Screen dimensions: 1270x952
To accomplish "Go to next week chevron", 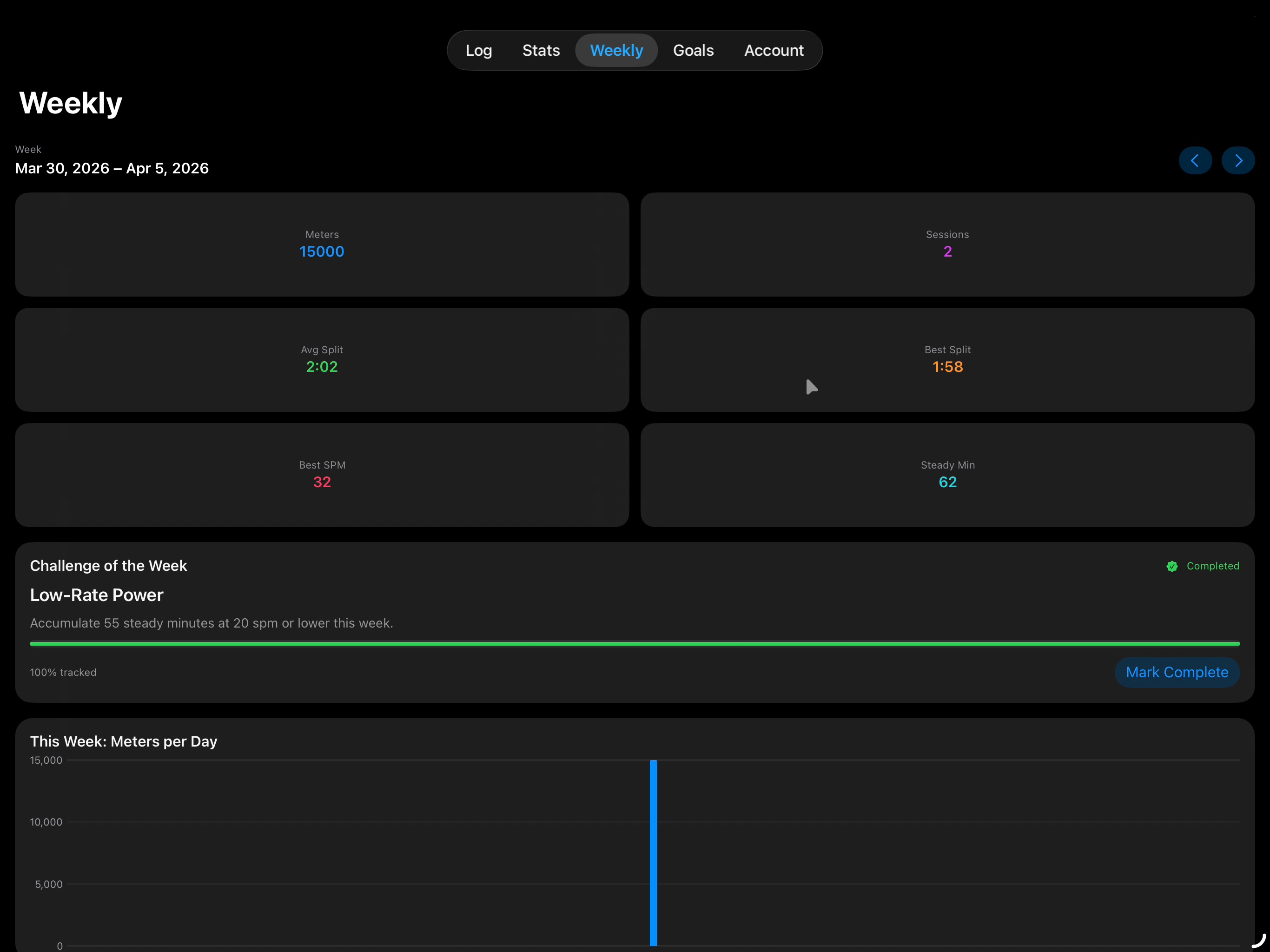I will tap(1238, 160).
